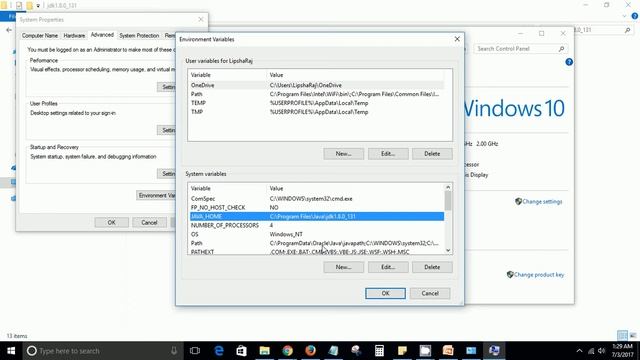Viewport: 640px width, 360px height.
Task: Select the FP_NO_HOST_CHECK system variable
Action: [317, 207]
